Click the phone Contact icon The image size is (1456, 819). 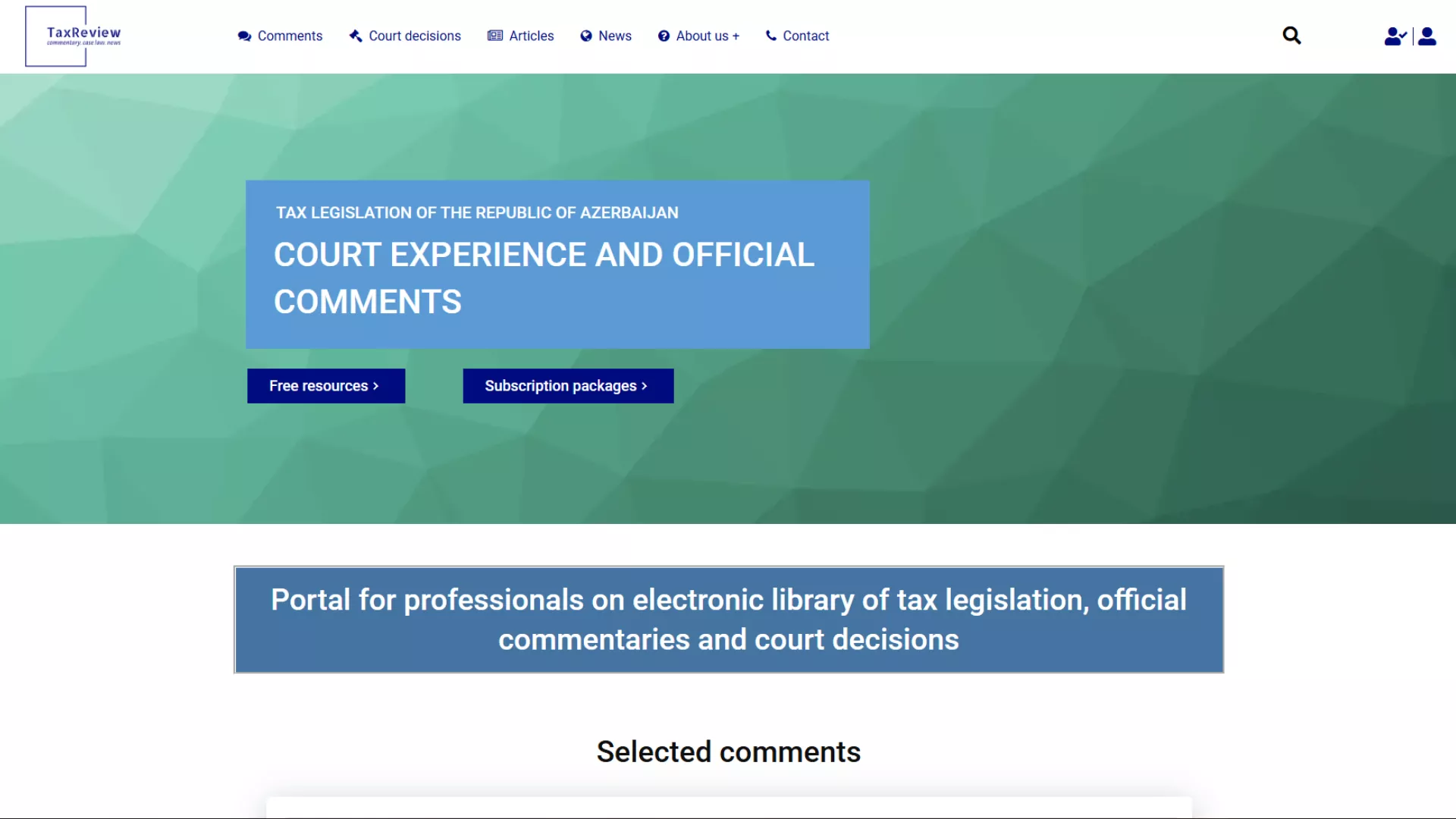click(x=770, y=36)
